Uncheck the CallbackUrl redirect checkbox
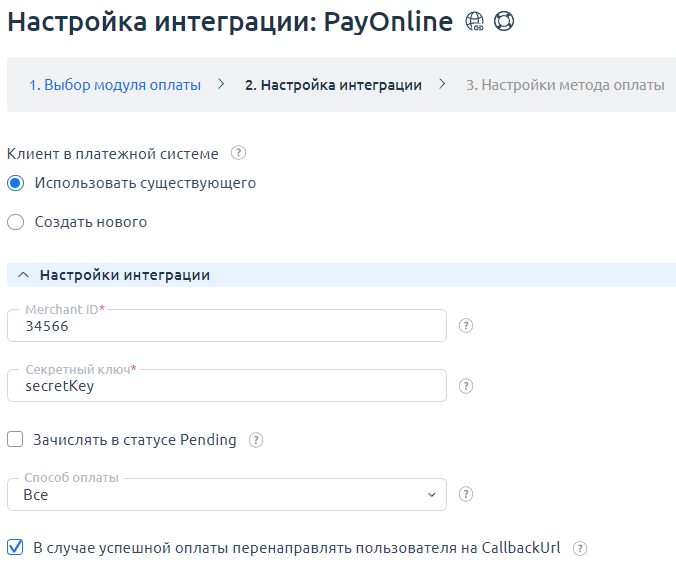 coord(15,548)
